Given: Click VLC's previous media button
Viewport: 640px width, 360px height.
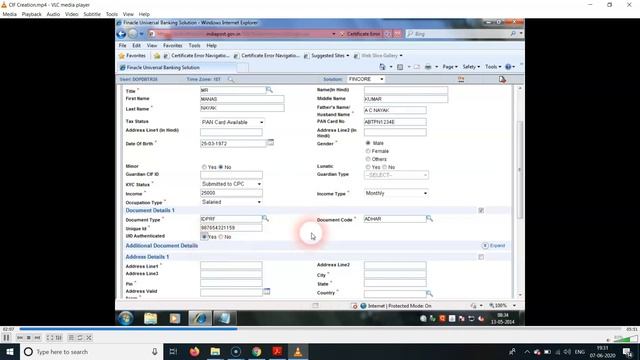Looking at the screenshot, I should point(20,338).
